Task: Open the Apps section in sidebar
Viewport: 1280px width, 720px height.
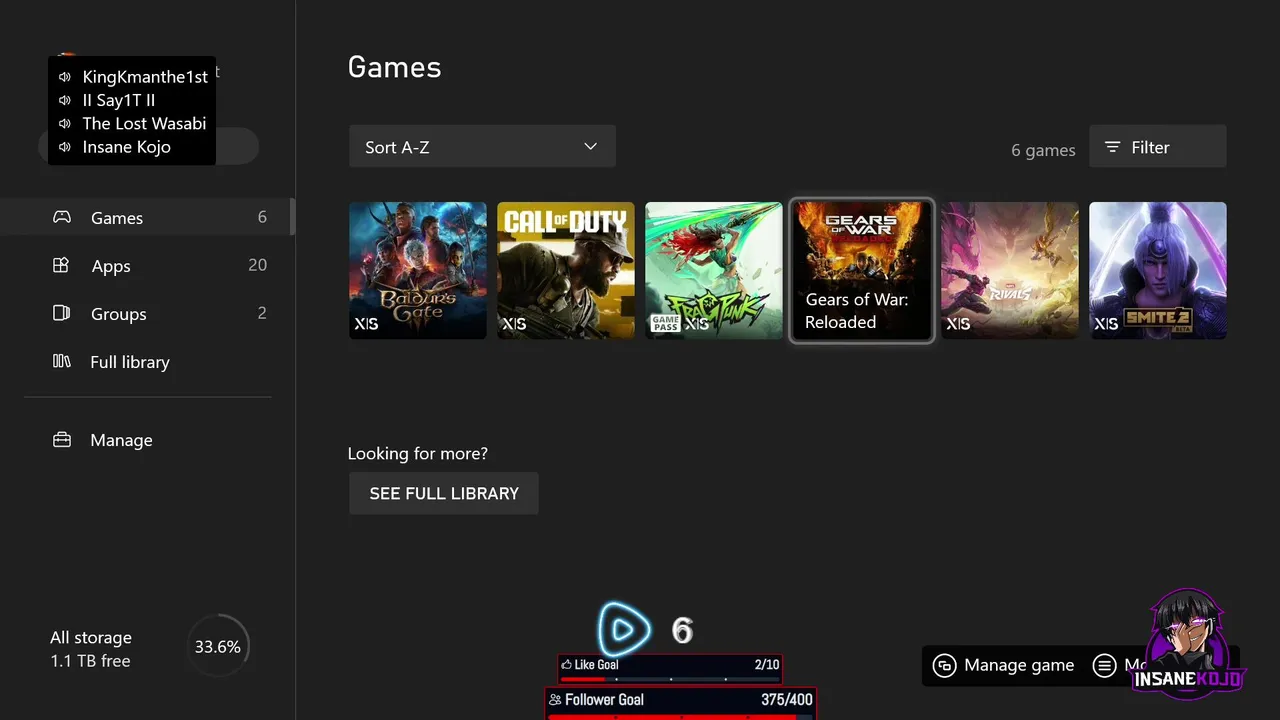Action: 147,265
